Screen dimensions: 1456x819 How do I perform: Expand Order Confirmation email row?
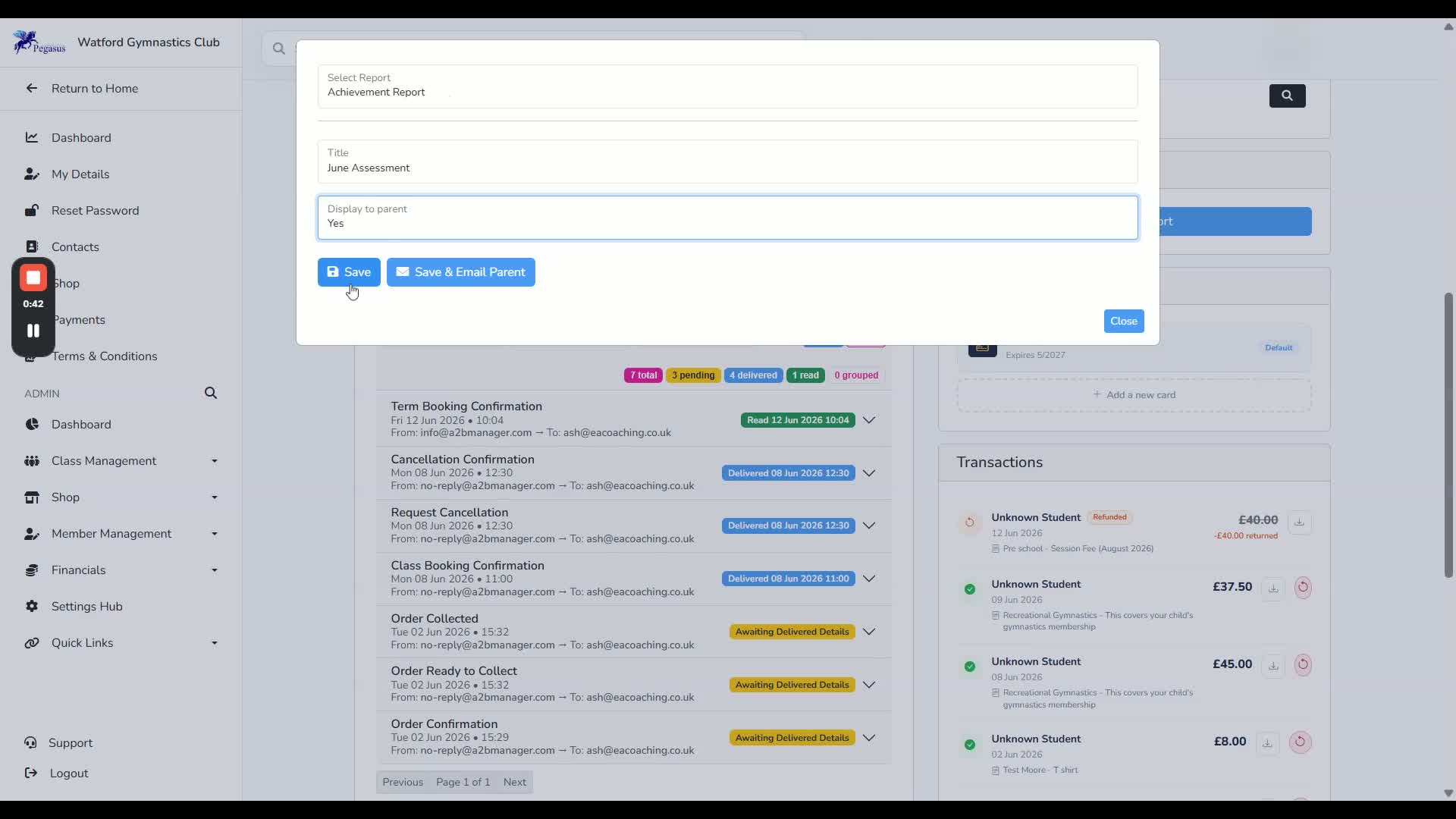tap(869, 738)
